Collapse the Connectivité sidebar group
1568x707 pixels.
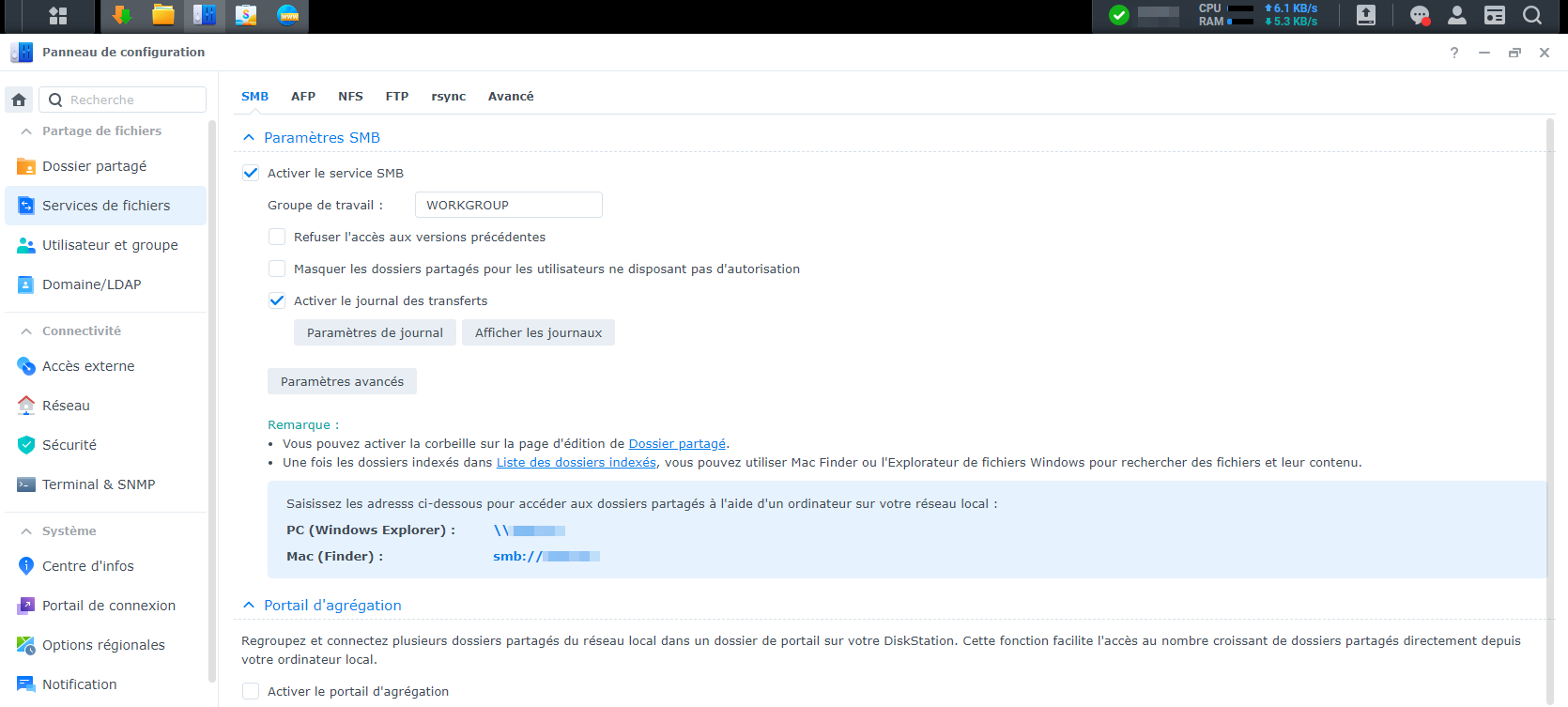coord(26,330)
